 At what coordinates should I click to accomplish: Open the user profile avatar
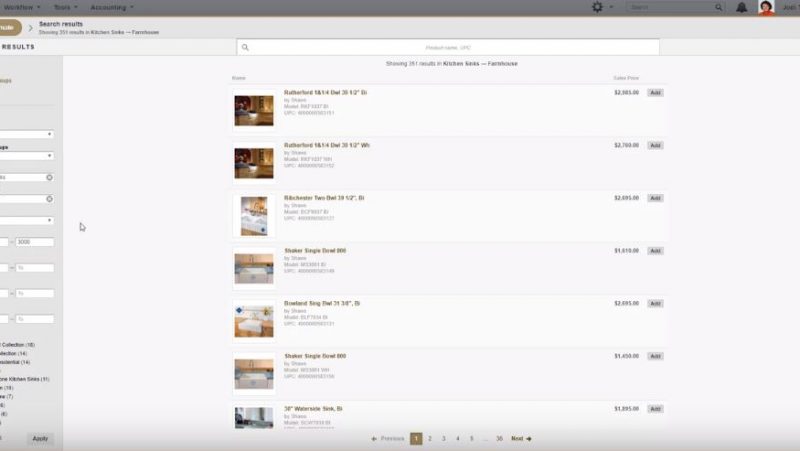(767, 7)
